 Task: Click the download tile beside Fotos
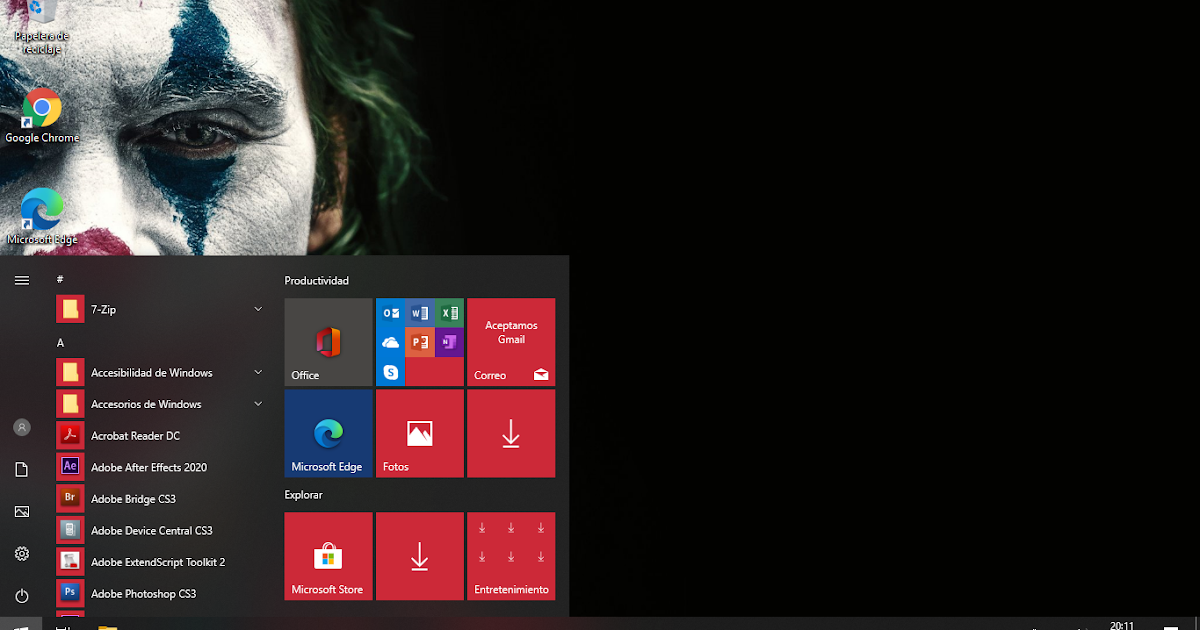[x=511, y=434]
